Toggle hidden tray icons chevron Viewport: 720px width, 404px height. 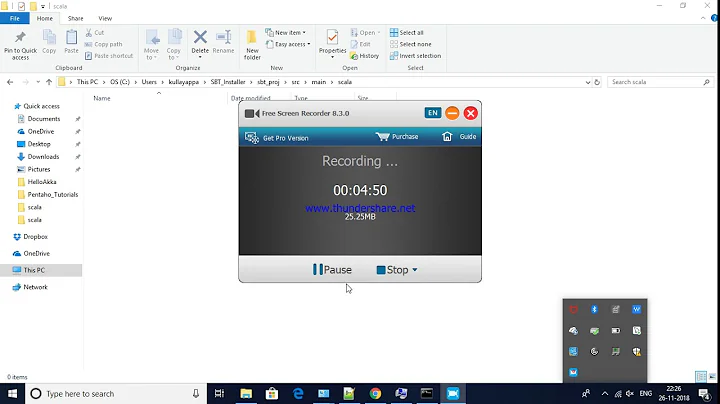(x=605, y=394)
